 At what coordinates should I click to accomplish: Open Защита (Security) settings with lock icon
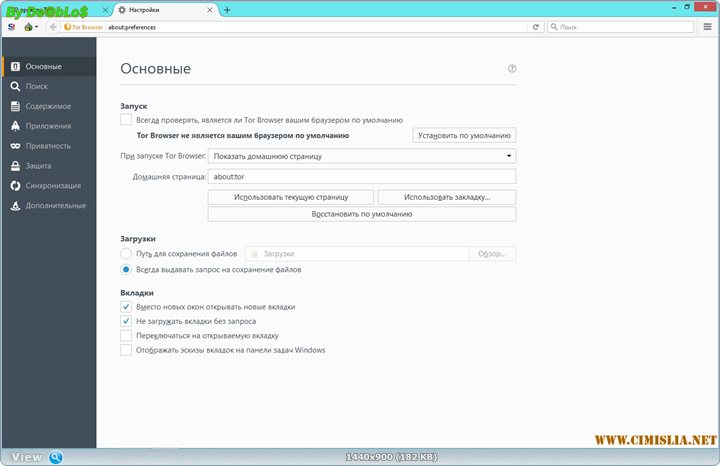pyautogui.click(x=38, y=166)
